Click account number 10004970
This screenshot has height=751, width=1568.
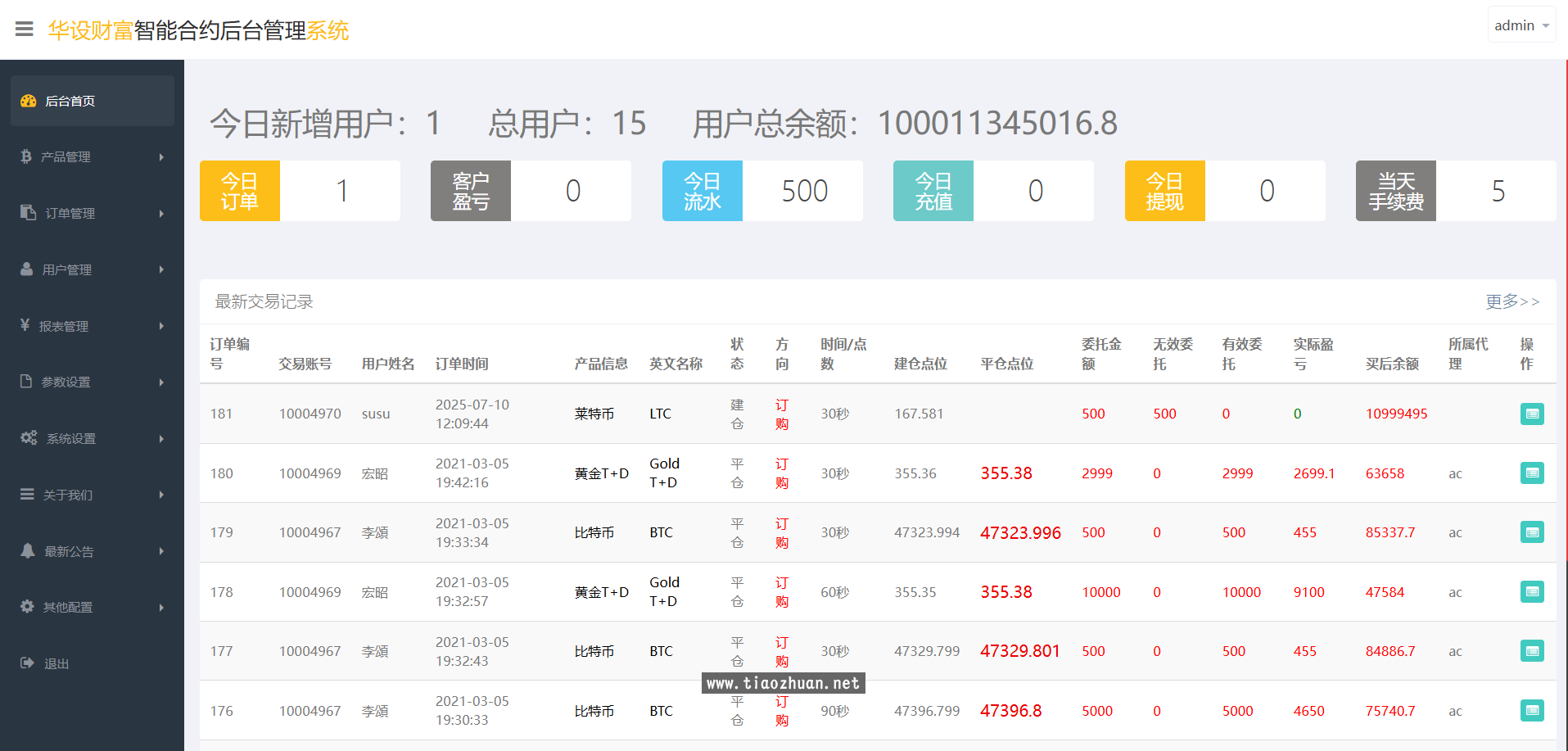pos(310,414)
